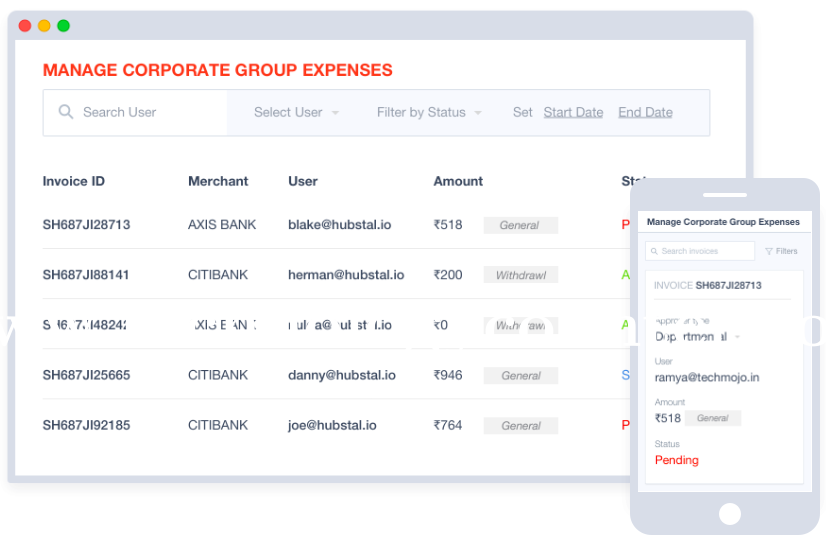Click user herman@hubstal.io
The image size is (826, 543).
point(346,275)
